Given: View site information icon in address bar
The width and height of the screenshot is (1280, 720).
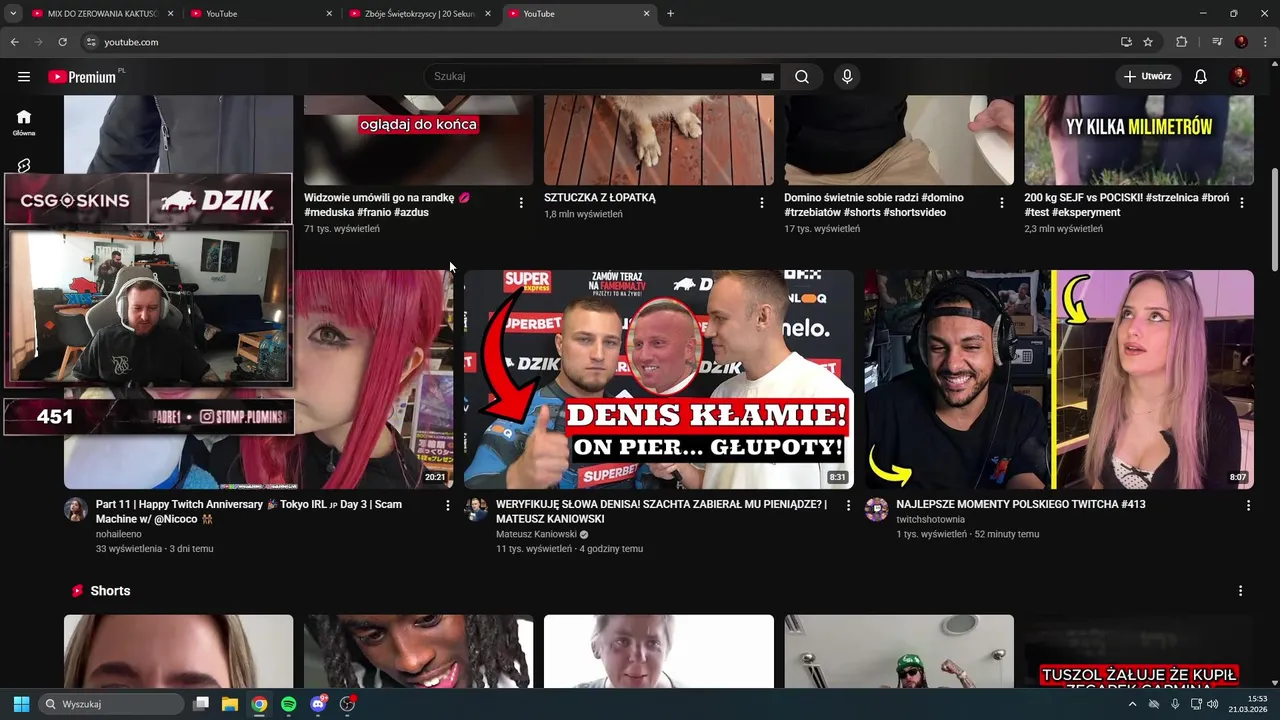Looking at the screenshot, I should pyautogui.click(x=91, y=42).
